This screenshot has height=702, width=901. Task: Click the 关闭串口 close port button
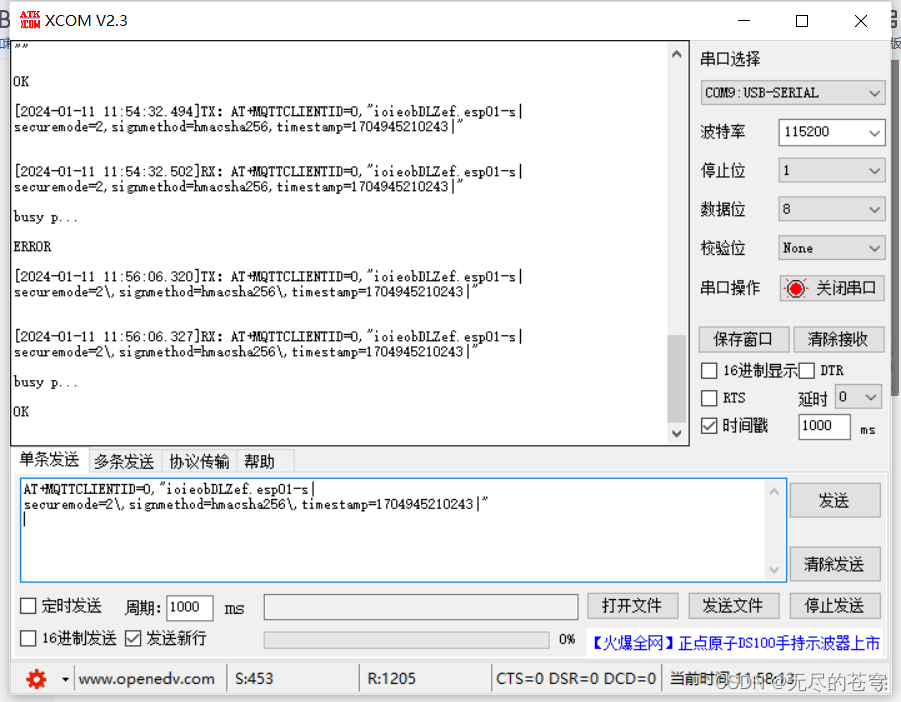pyautogui.click(x=831, y=288)
